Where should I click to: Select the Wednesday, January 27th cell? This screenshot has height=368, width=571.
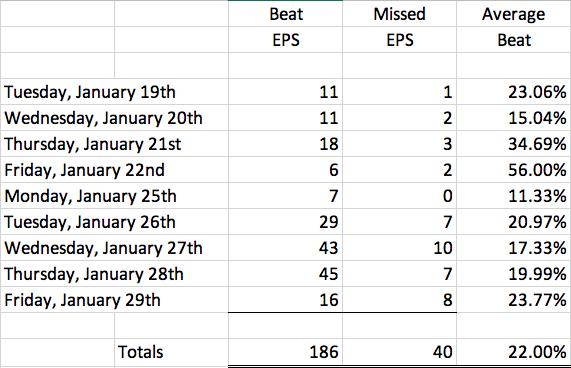coord(114,248)
